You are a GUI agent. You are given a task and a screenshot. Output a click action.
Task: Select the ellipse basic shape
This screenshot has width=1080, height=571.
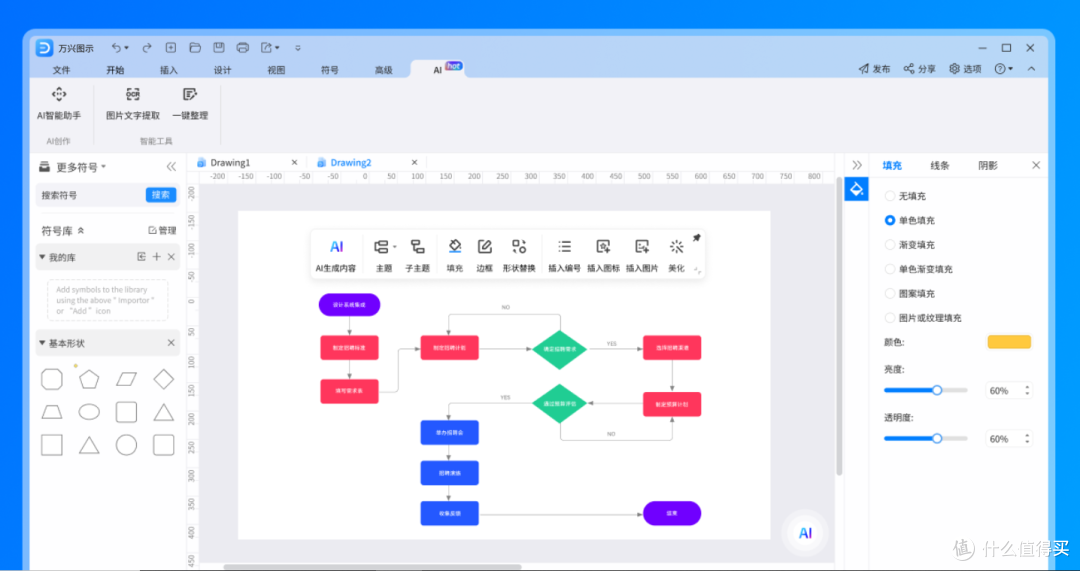(89, 413)
